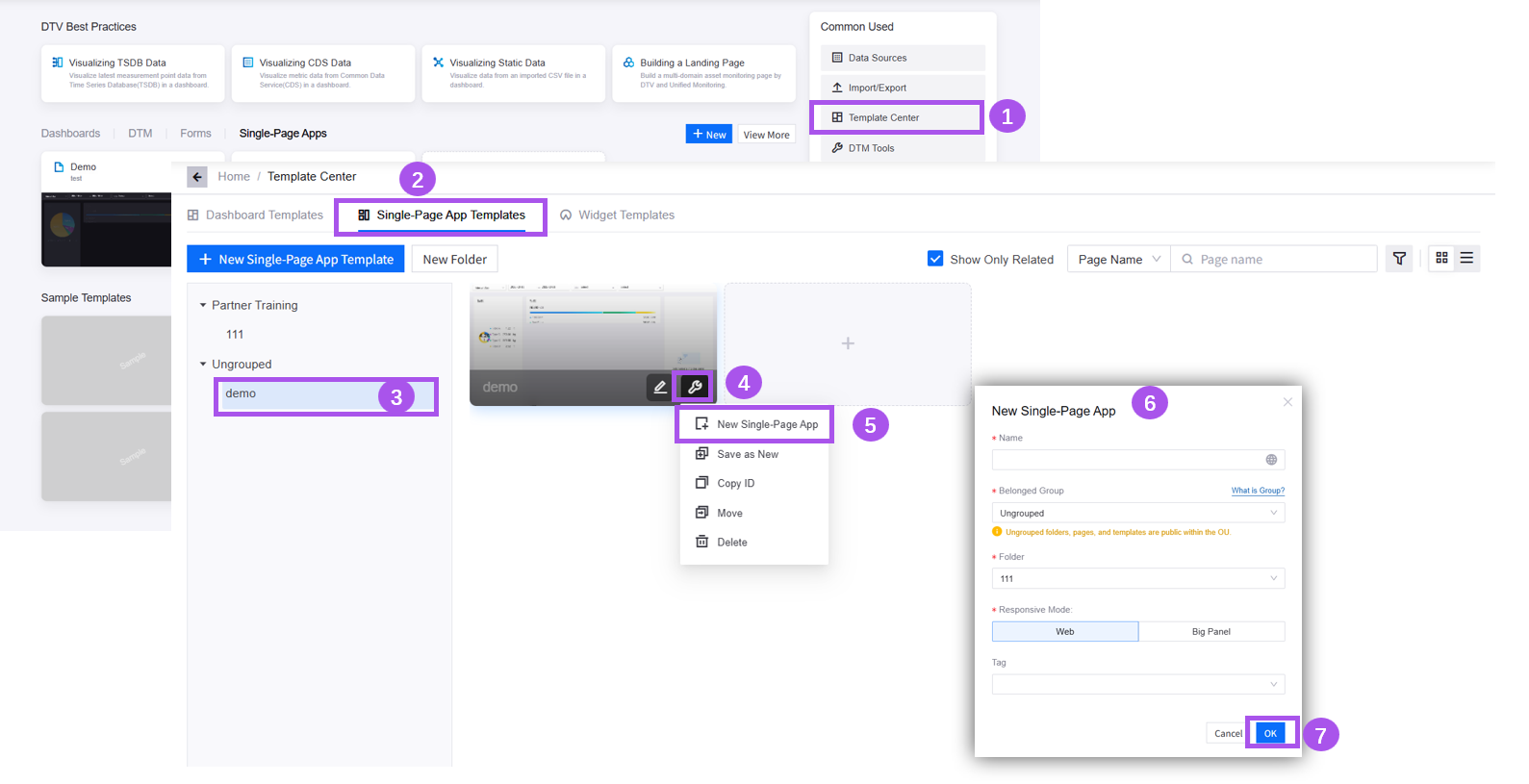Collapse the Partner Training tree node

point(203,305)
